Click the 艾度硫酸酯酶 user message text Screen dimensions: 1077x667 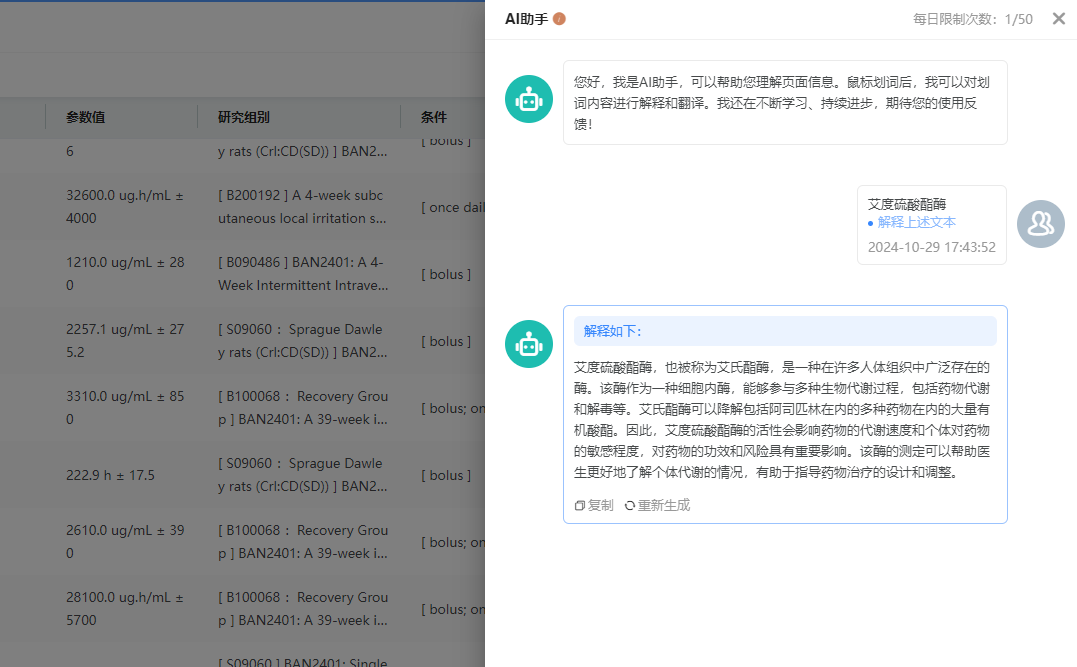(907, 204)
